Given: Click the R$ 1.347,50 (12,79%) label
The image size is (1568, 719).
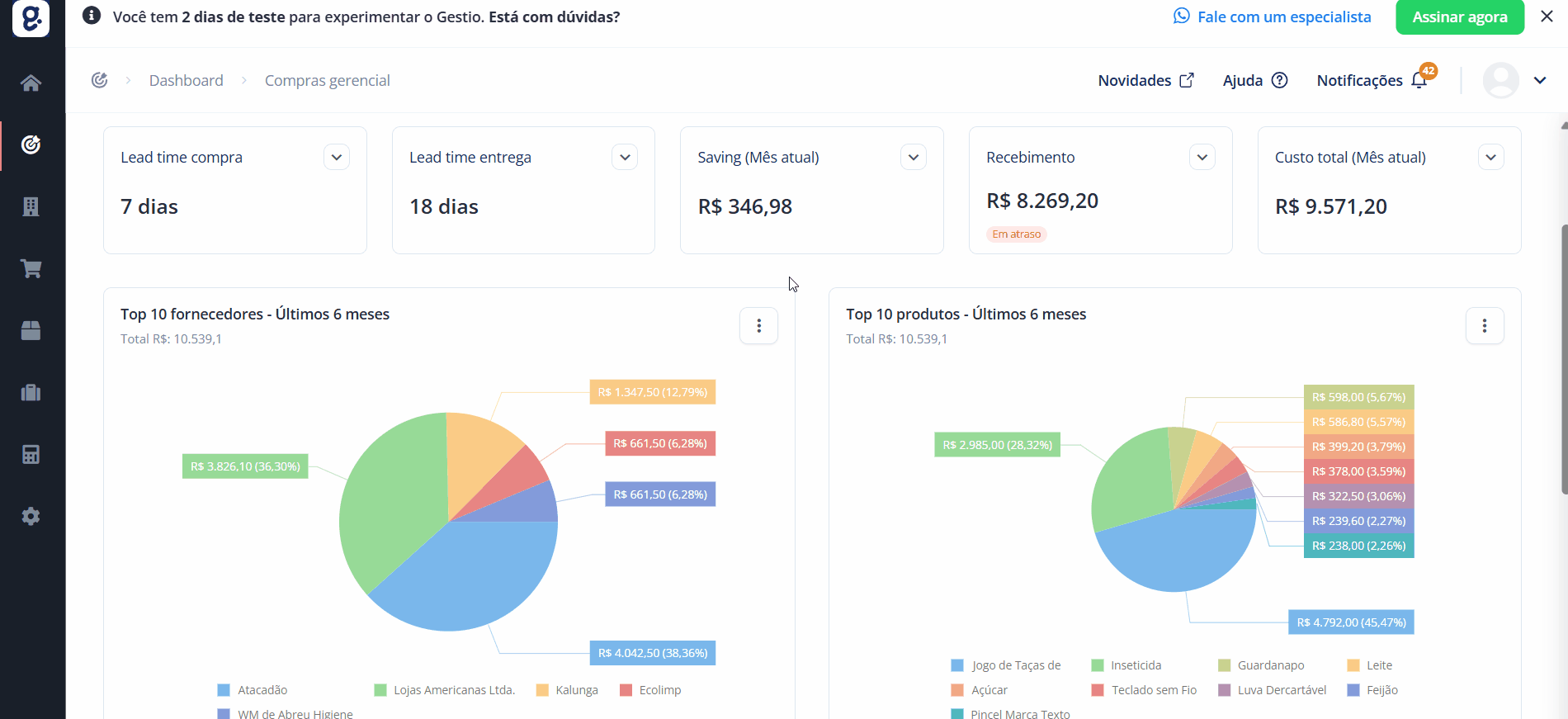Looking at the screenshot, I should click(652, 392).
